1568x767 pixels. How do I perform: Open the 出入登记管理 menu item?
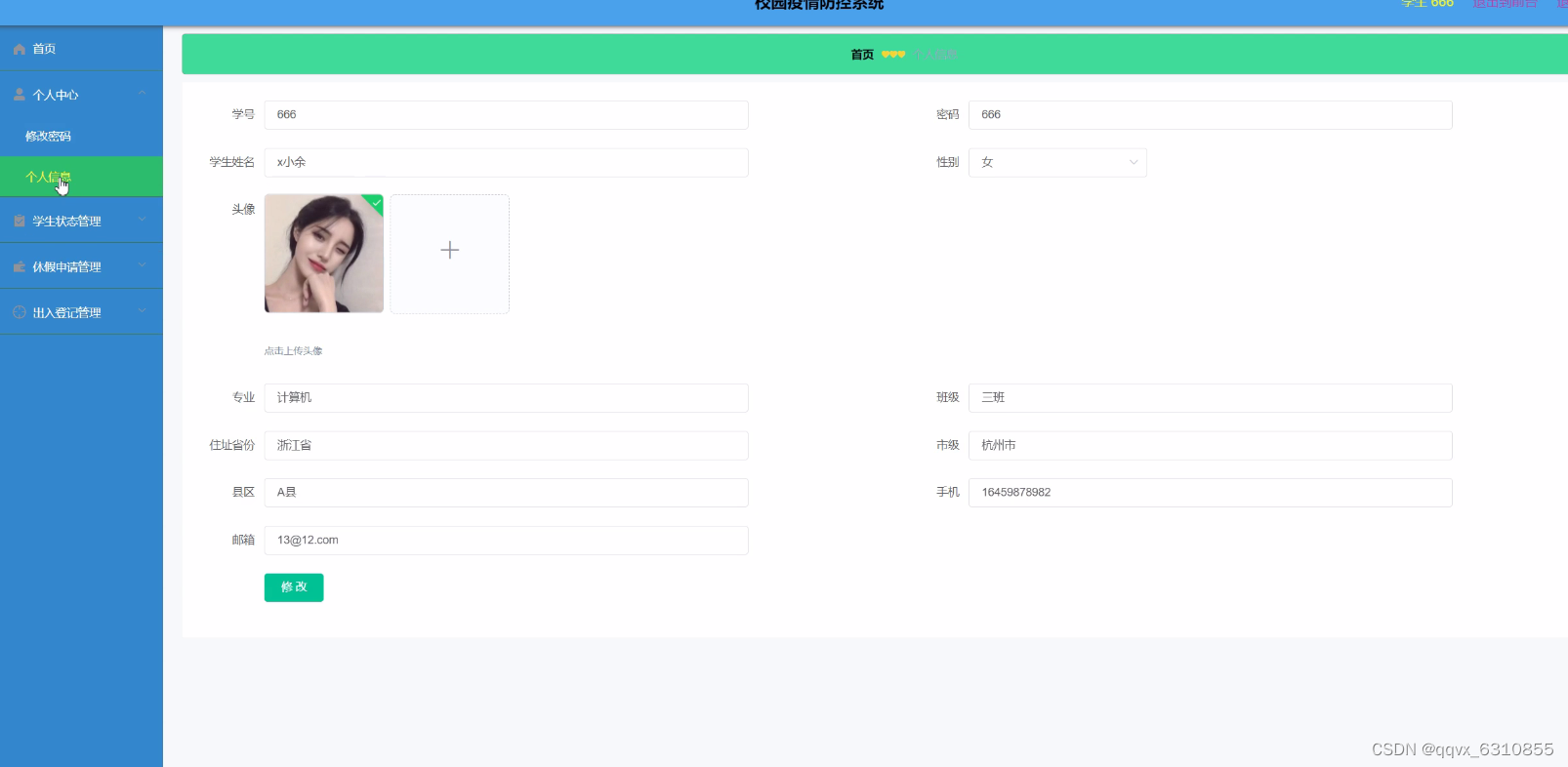coord(81,313)
